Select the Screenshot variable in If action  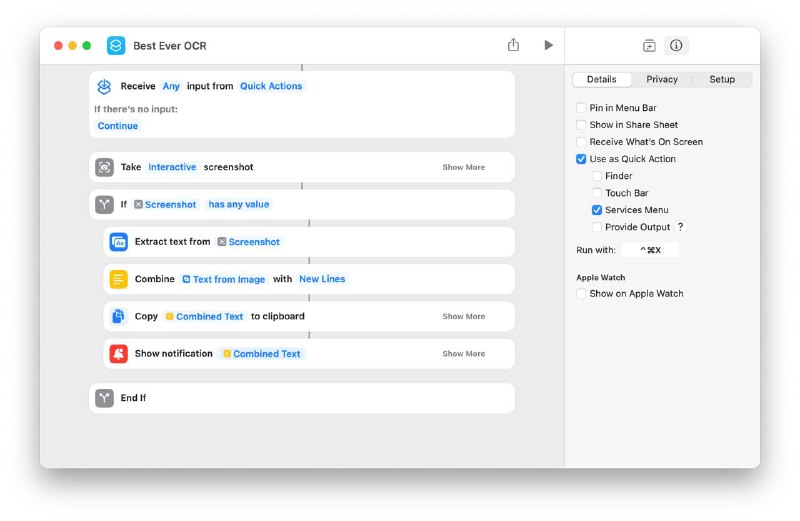tap(165, 204)
